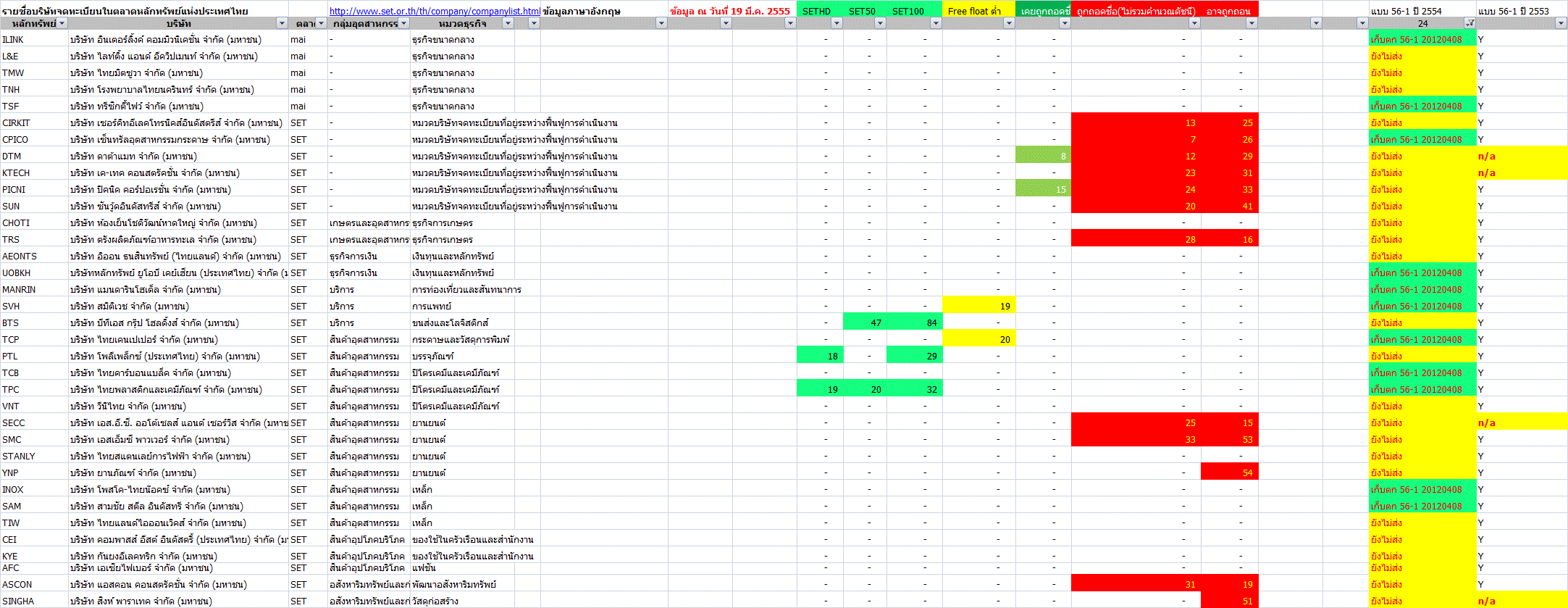Viewport: 1568px width, 608px height.
Task: Select the red 13 cell in CIRKIT row
Action: [1136, 122]
